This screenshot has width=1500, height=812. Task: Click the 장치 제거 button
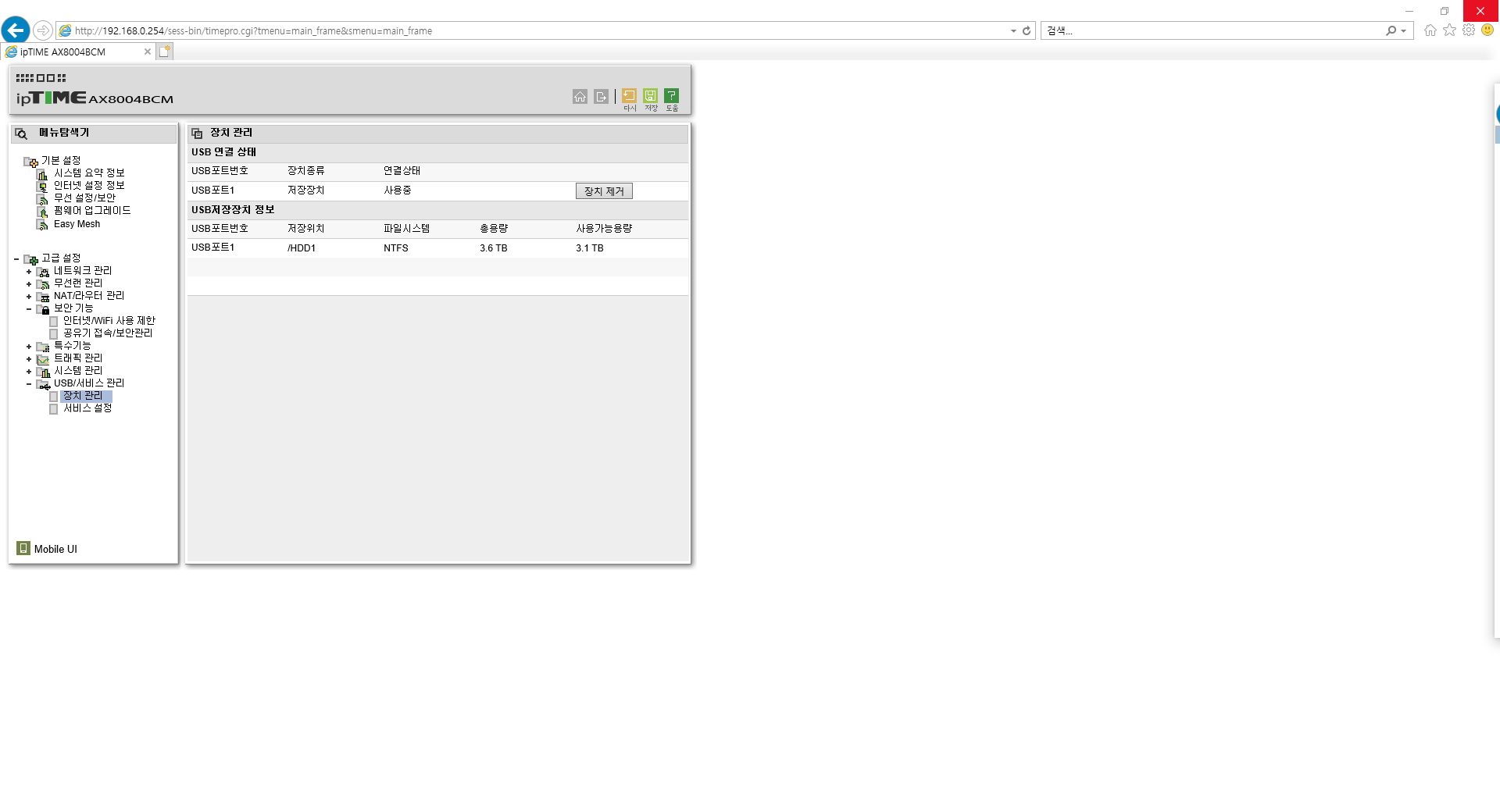coord(604,191)
